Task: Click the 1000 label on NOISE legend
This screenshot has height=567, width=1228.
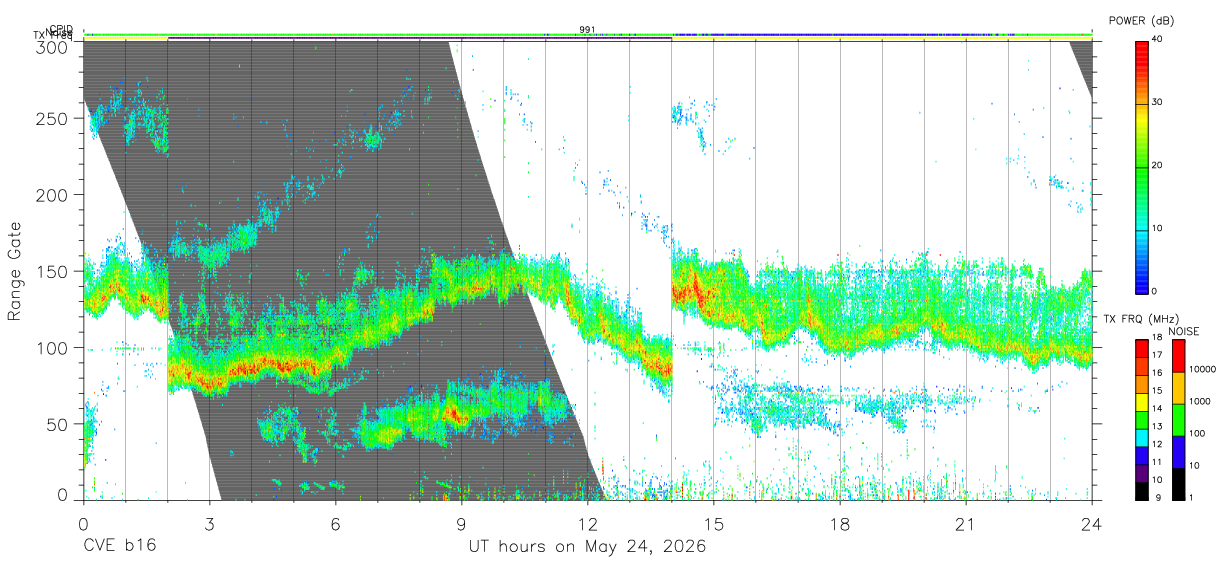Action: (1202, 402)
